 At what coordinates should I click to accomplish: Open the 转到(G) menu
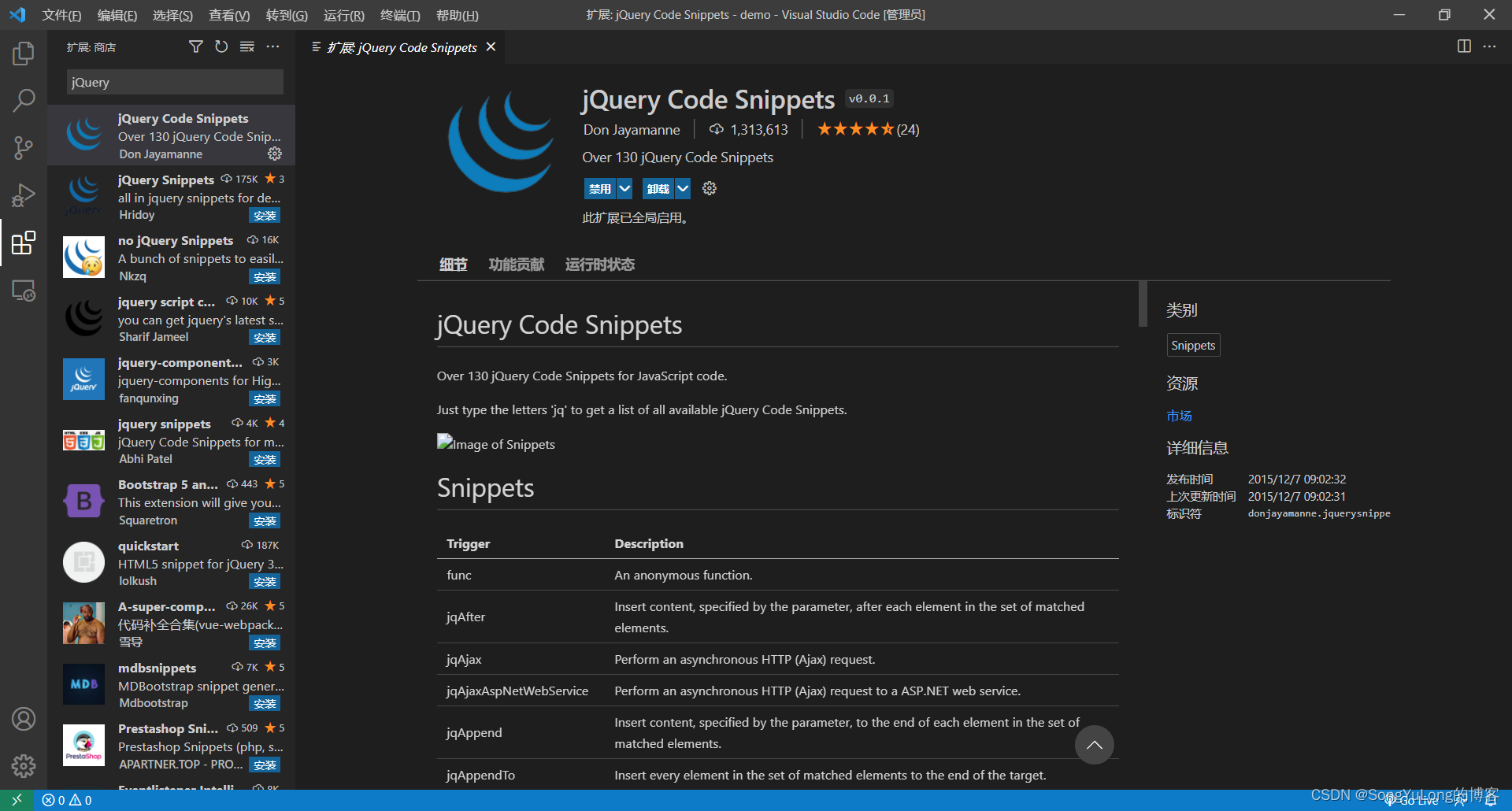click(x=287, y=15)
